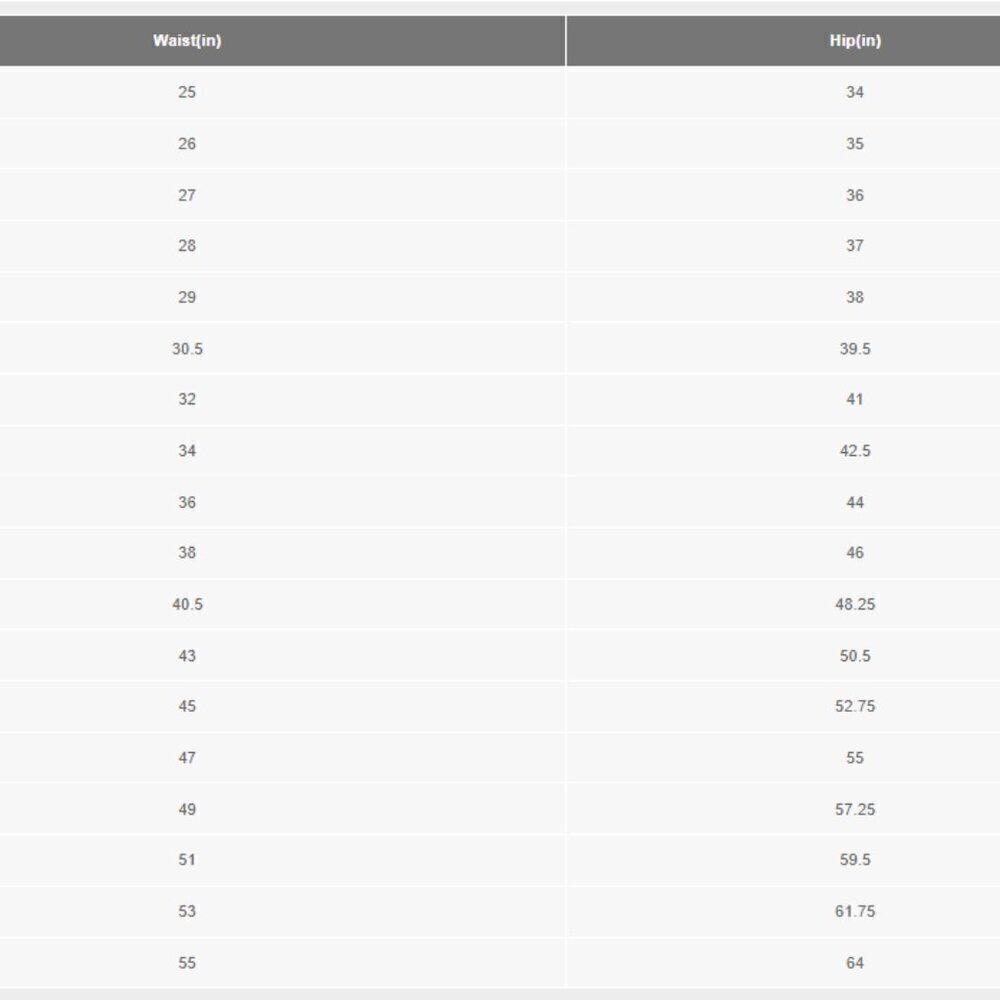Click waist value 43 cell
Screen dimensions: 1000x1000
pyautogui.click(x=187, y=656)
